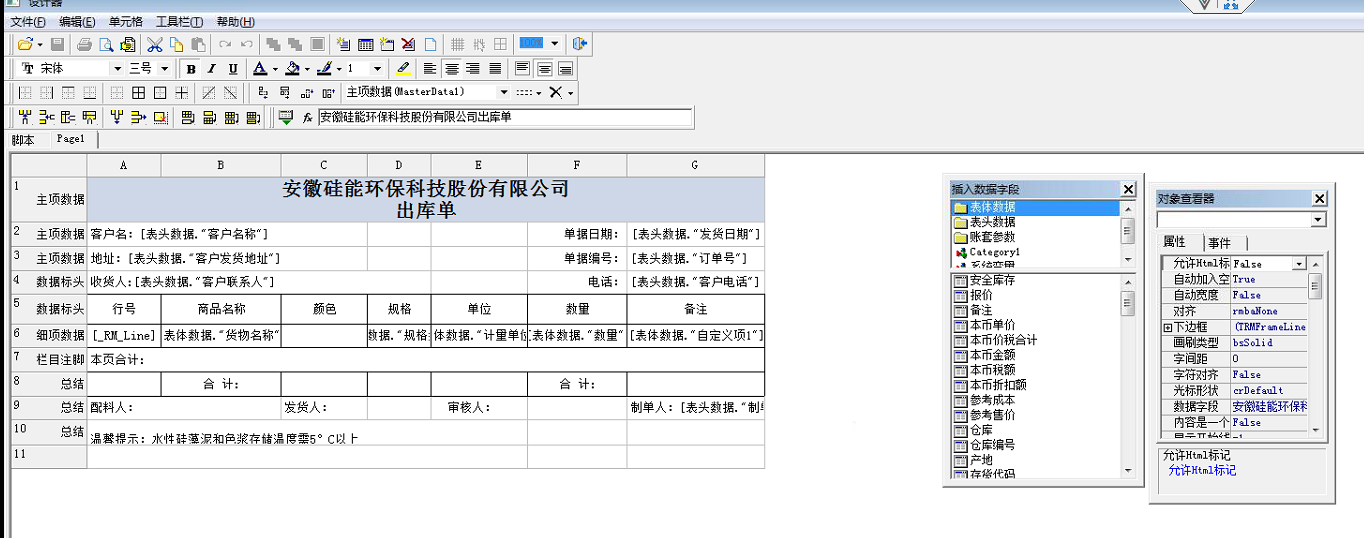Open the 允许Html标记 value dropdown
Image resolution: width=1364 pixels, height=538 pixels.
[x=1299, y=264]
